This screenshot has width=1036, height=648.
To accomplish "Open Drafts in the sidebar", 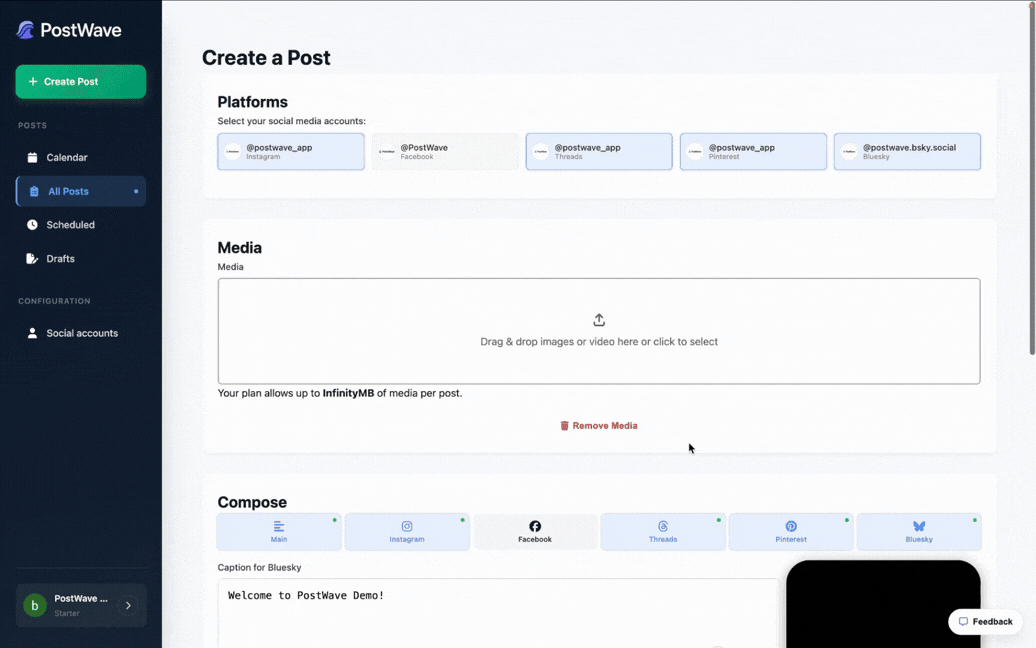I will point(60,259).
